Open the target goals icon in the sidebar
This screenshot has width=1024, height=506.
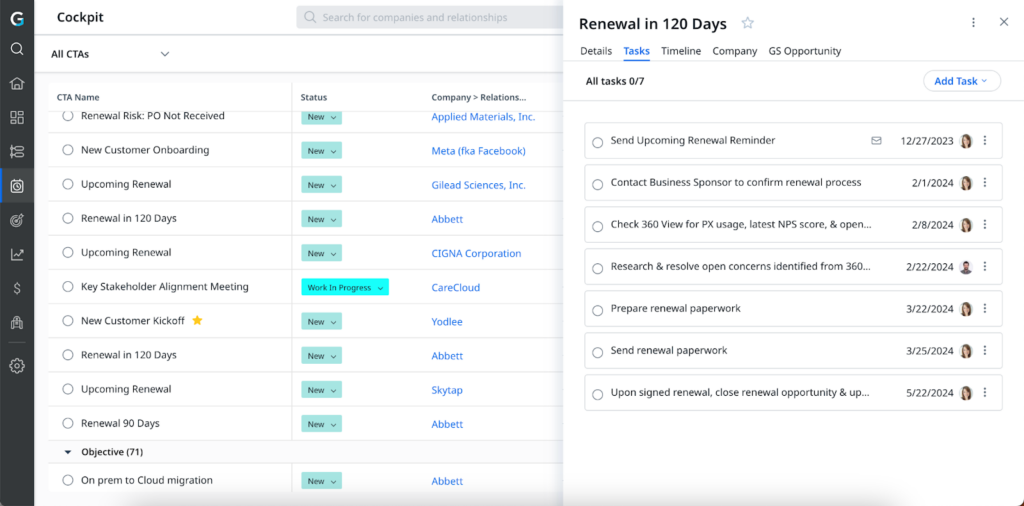[17, 221]
